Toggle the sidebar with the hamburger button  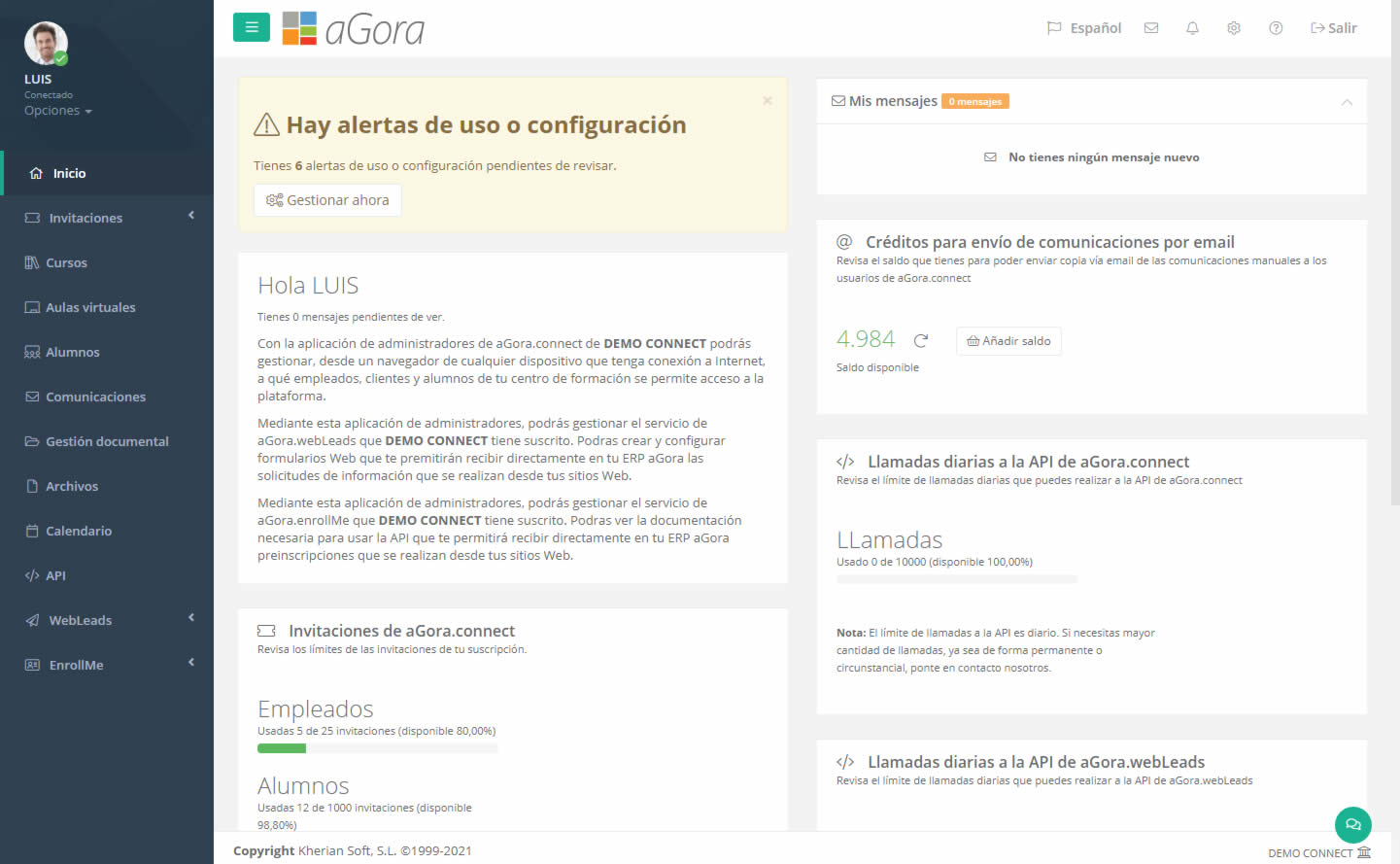click(x=251, y=27)
